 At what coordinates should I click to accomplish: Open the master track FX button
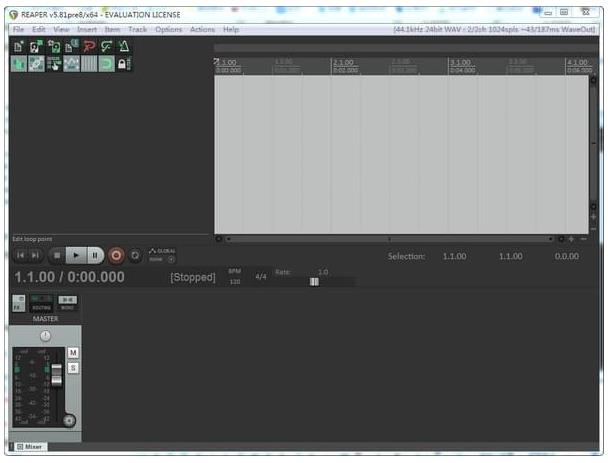[18, 303]
